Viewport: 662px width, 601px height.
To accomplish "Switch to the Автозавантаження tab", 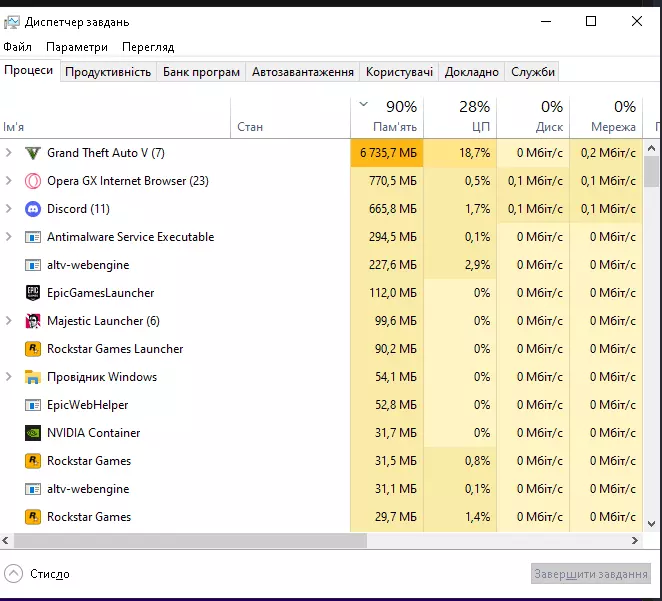I will 303,72.
